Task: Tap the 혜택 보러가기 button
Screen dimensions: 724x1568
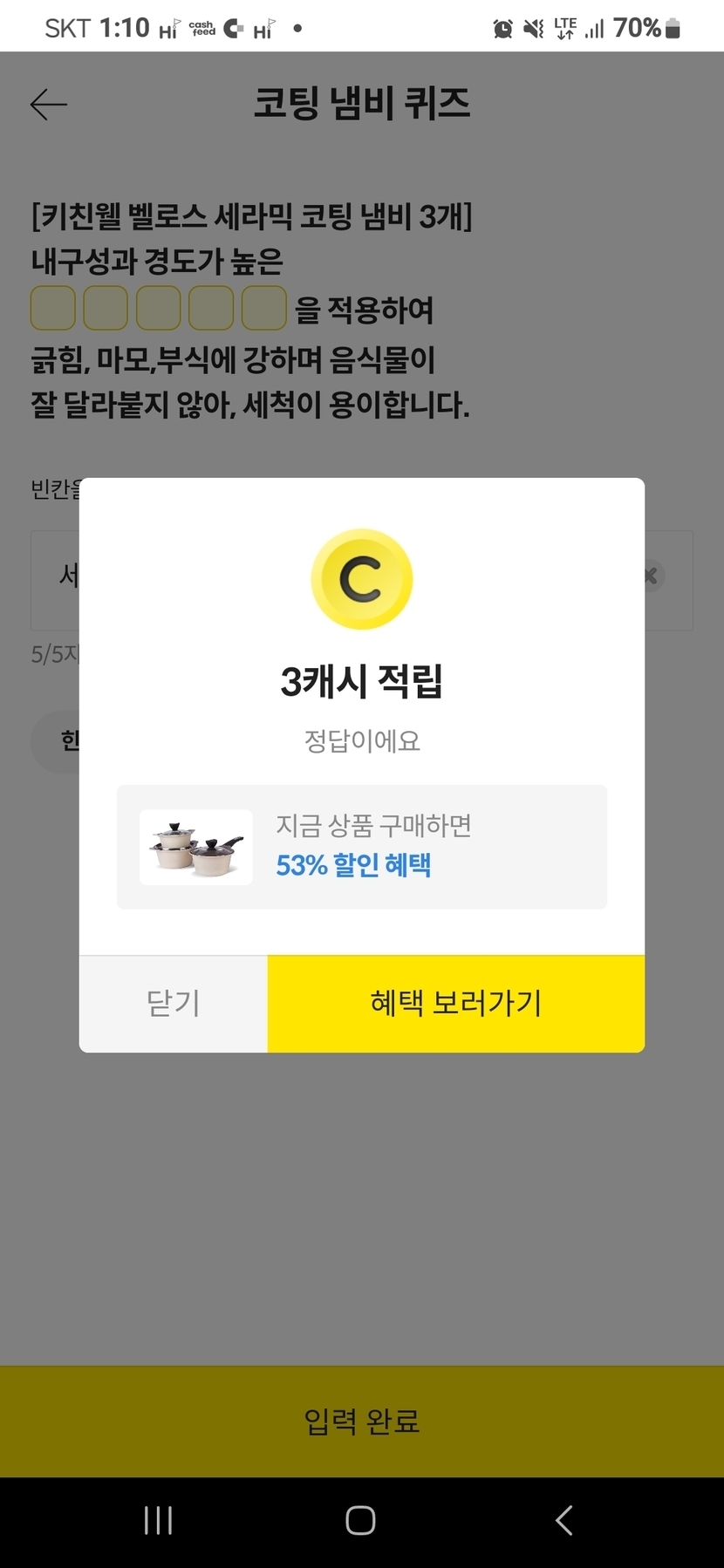Action: tap(455, 1003)
